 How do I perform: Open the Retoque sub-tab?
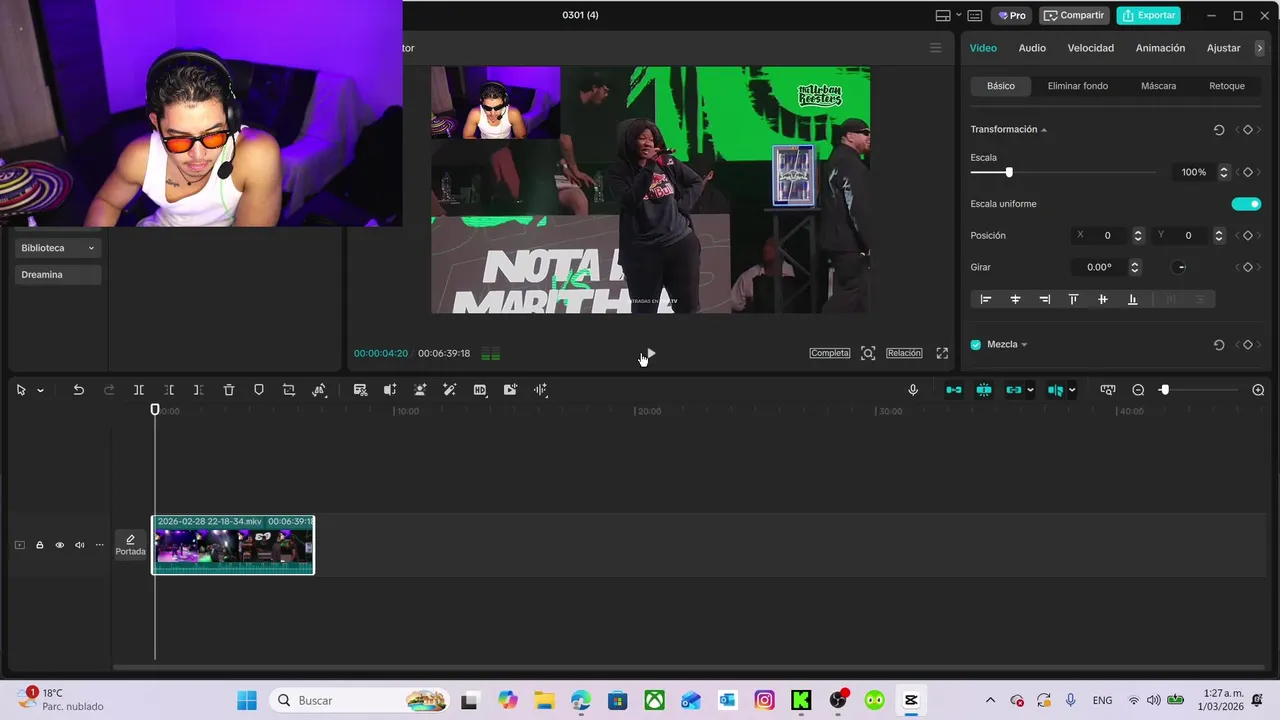(x=1227, y=86)
